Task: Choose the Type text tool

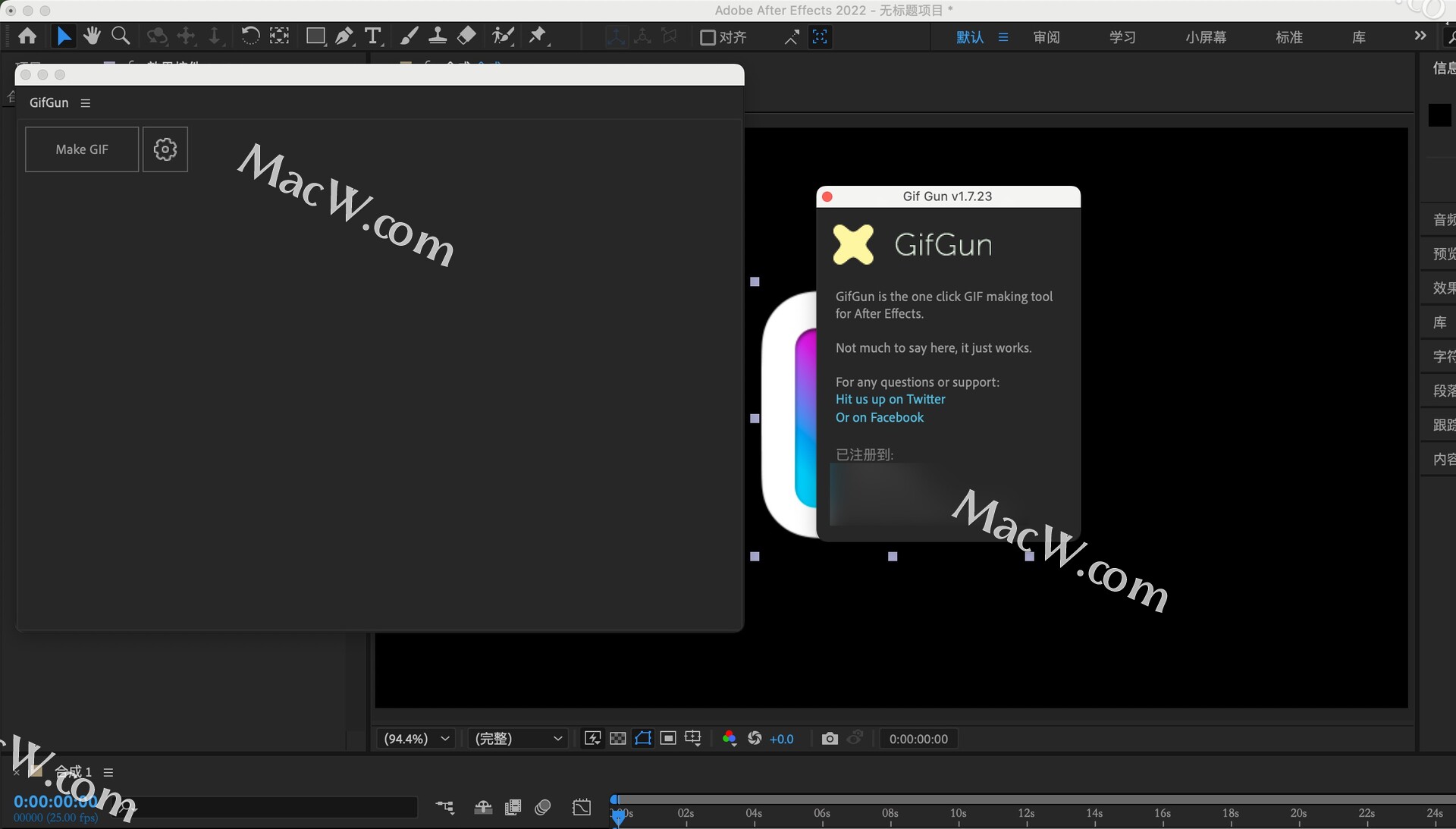Action: 372,36
